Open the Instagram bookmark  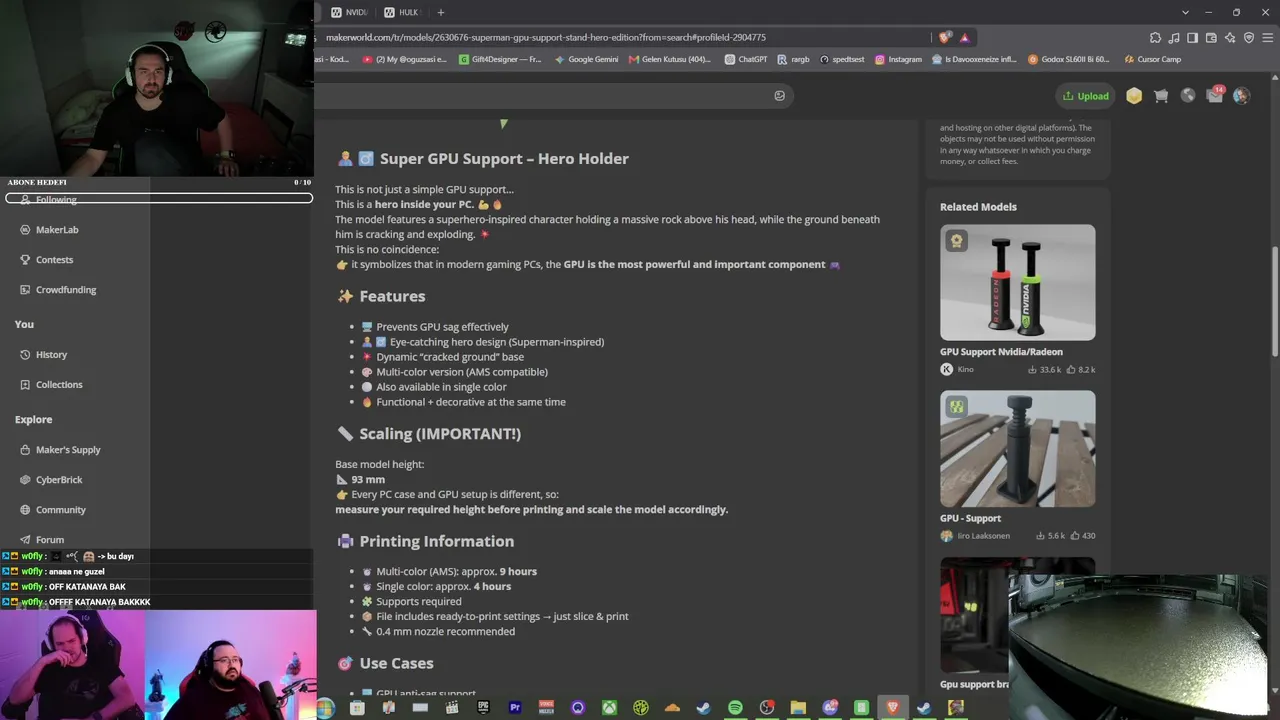898,59
